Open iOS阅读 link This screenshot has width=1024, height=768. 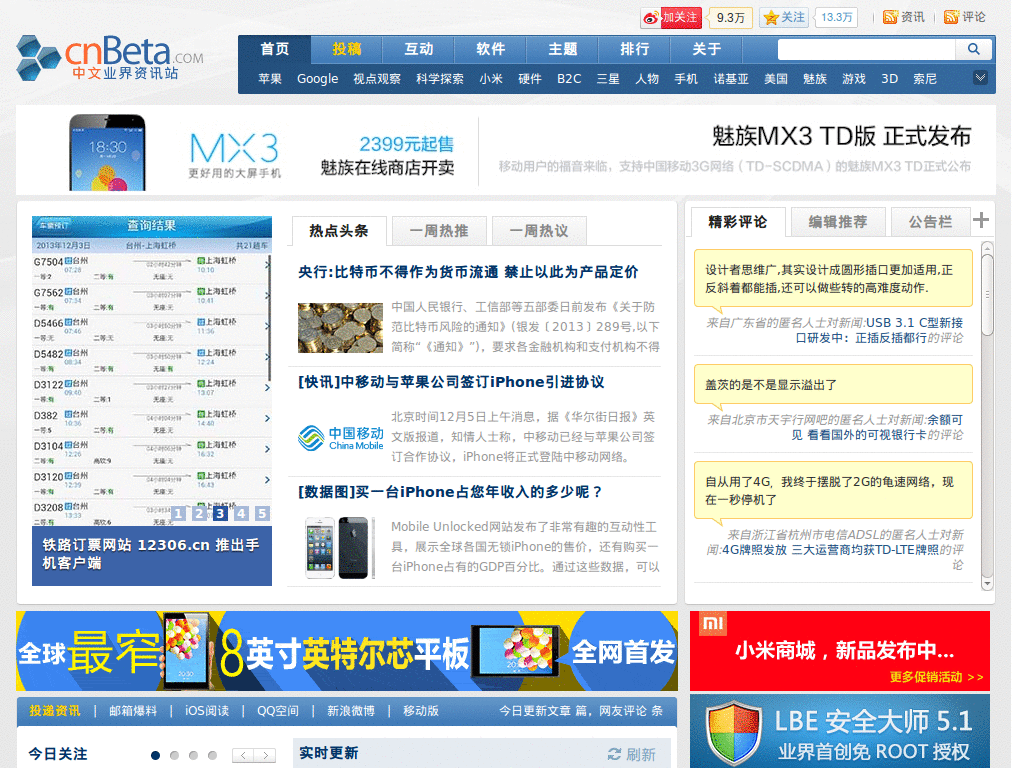point(207,711)
